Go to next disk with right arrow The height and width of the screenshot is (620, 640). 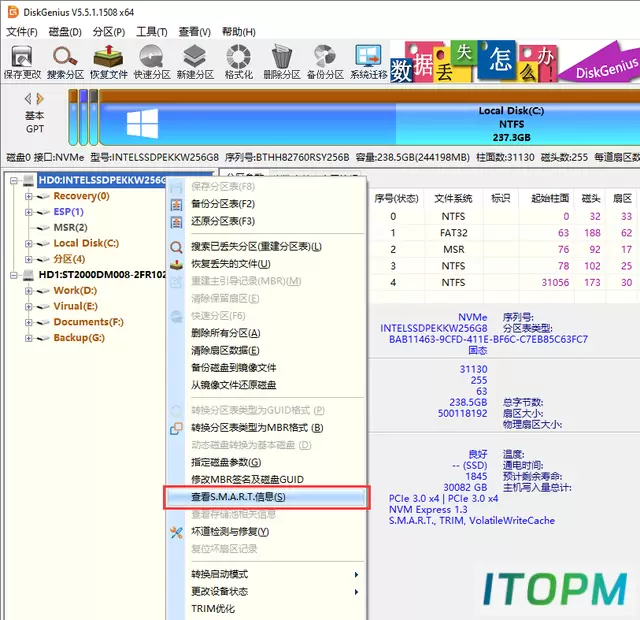[40, 99]
